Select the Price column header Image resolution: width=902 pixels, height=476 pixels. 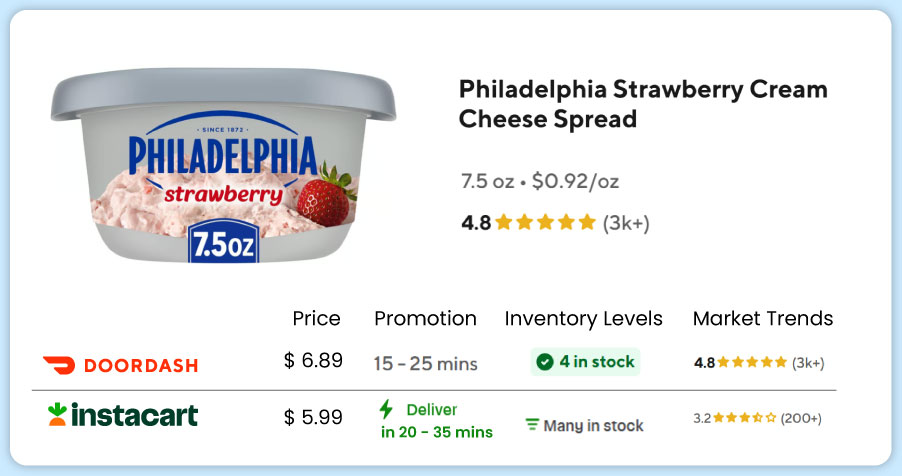(x=316, y=319)
